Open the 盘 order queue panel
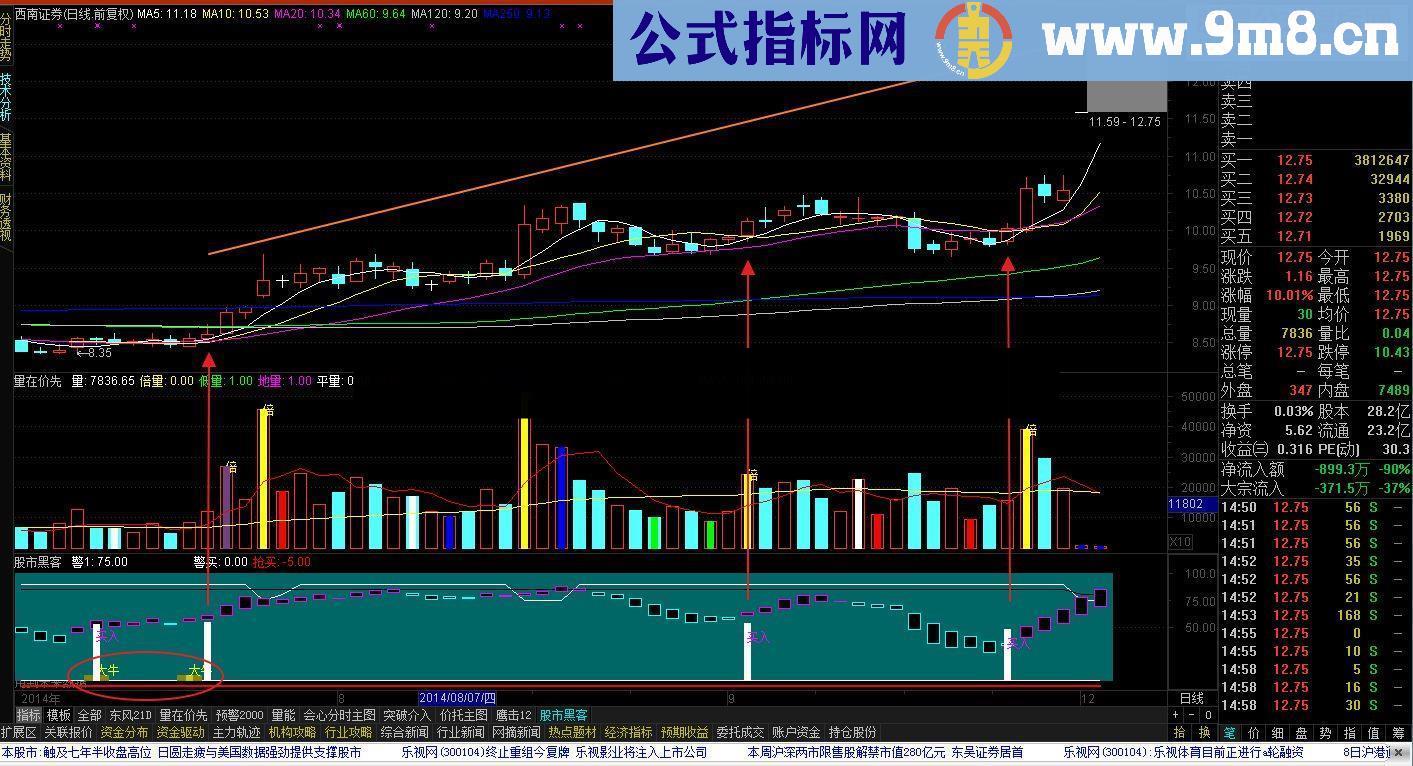1413x766 pixels. [1301, 733]
